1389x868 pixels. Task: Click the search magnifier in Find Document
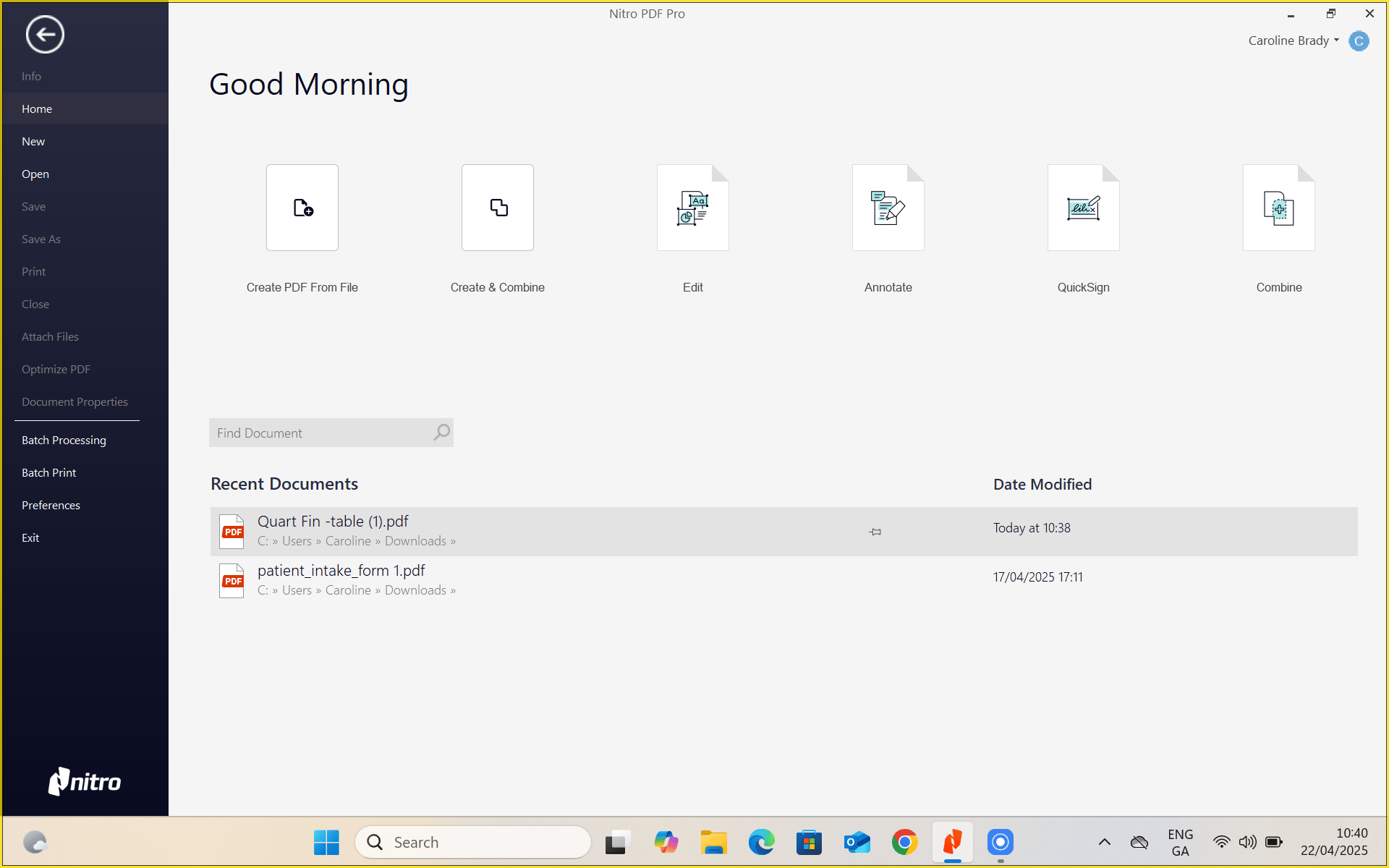(441, 433)
